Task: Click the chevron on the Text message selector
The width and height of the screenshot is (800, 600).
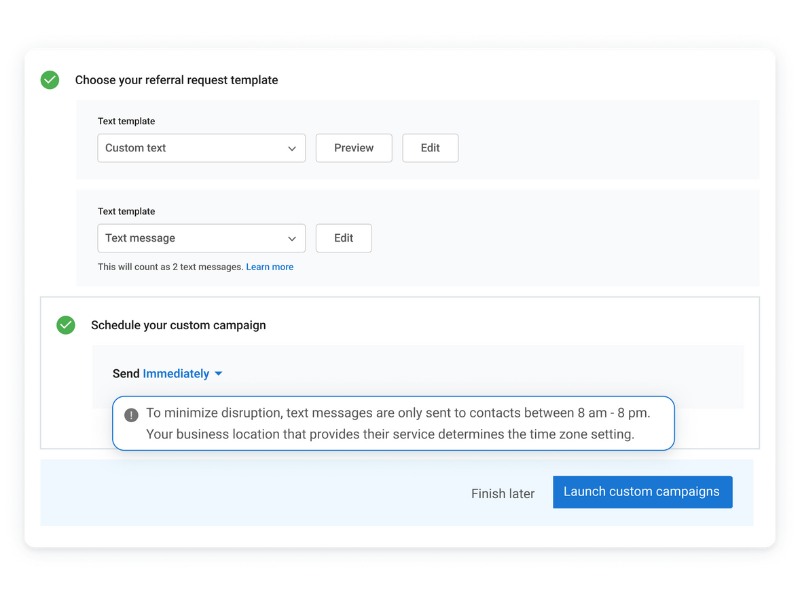Action: (293, 238)
